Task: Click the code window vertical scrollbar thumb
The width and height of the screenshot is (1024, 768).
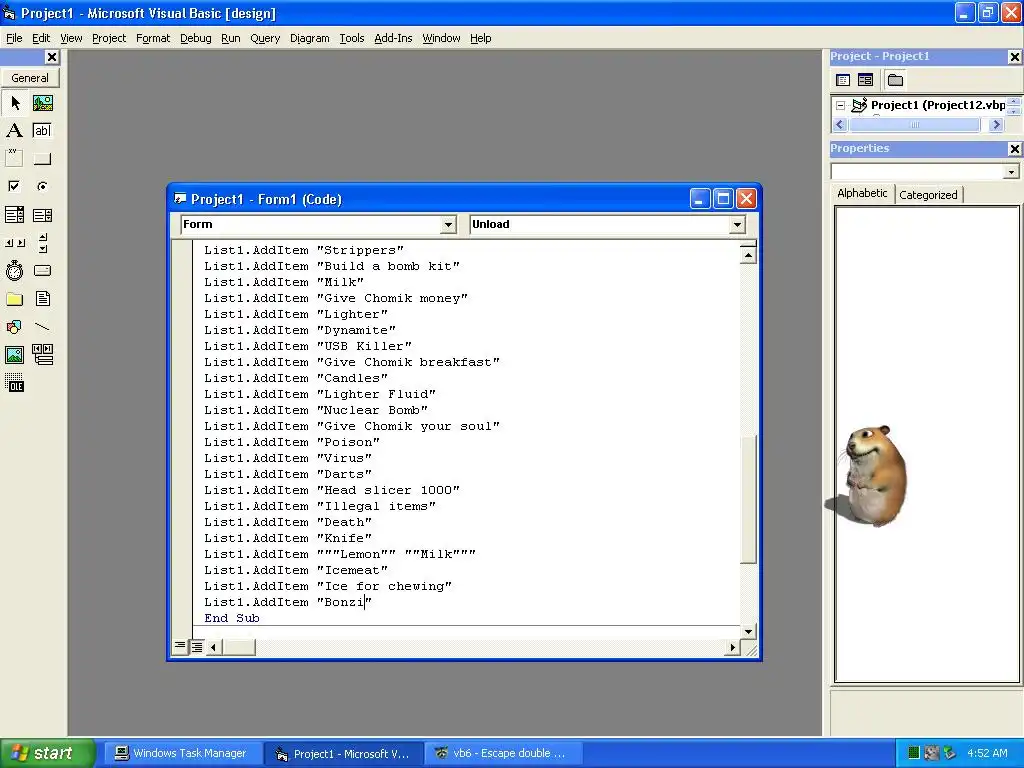Action: pos(748,500)
